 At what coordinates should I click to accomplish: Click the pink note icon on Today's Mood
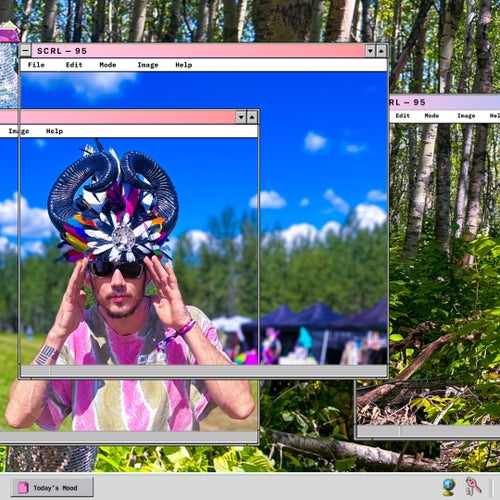[23, 488]
